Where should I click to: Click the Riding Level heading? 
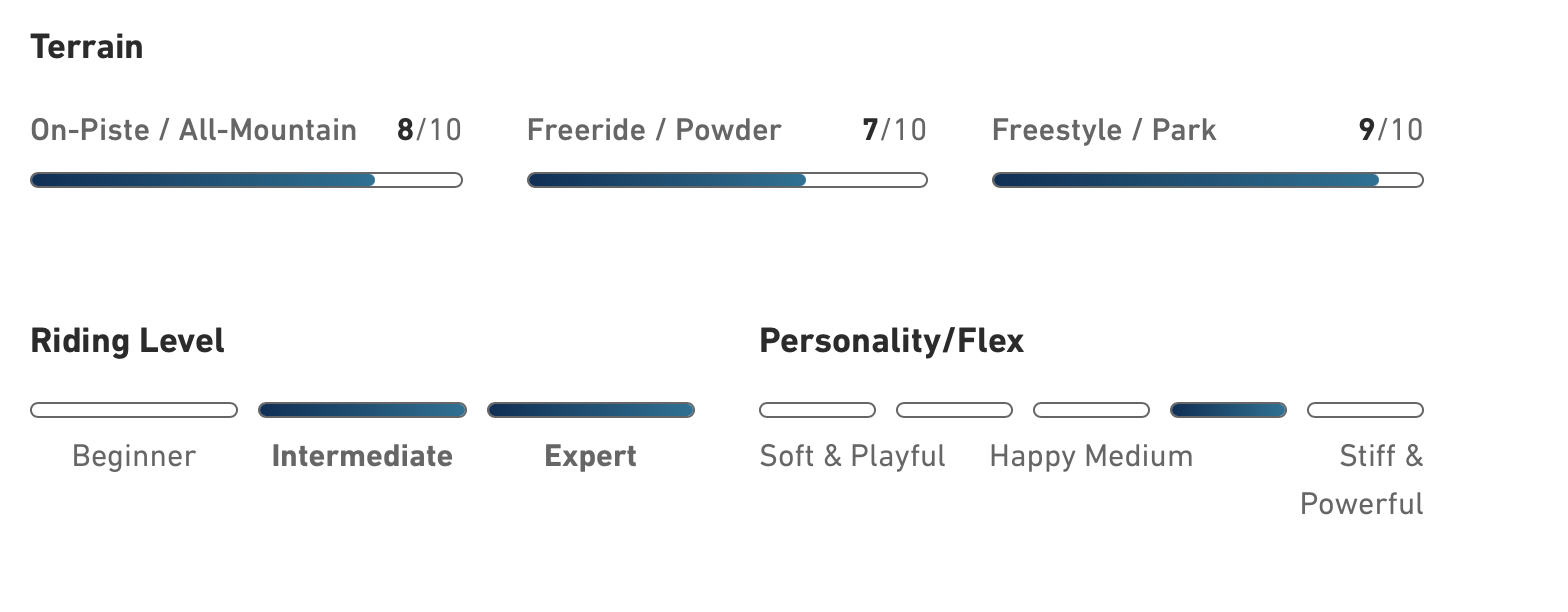click(128, 341)
